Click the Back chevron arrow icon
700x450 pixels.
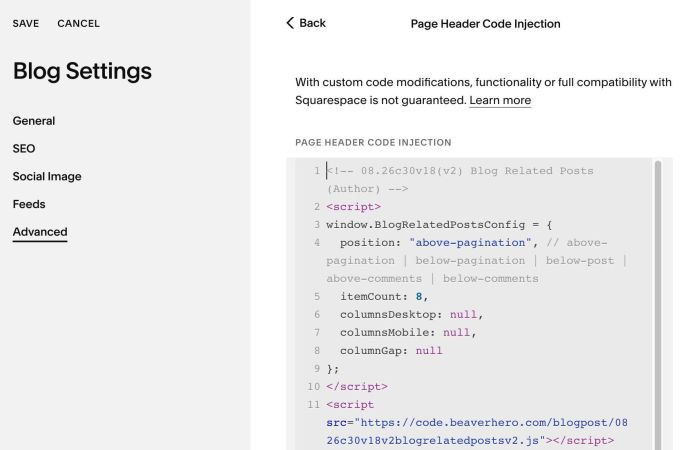click(x=290, y=23)
